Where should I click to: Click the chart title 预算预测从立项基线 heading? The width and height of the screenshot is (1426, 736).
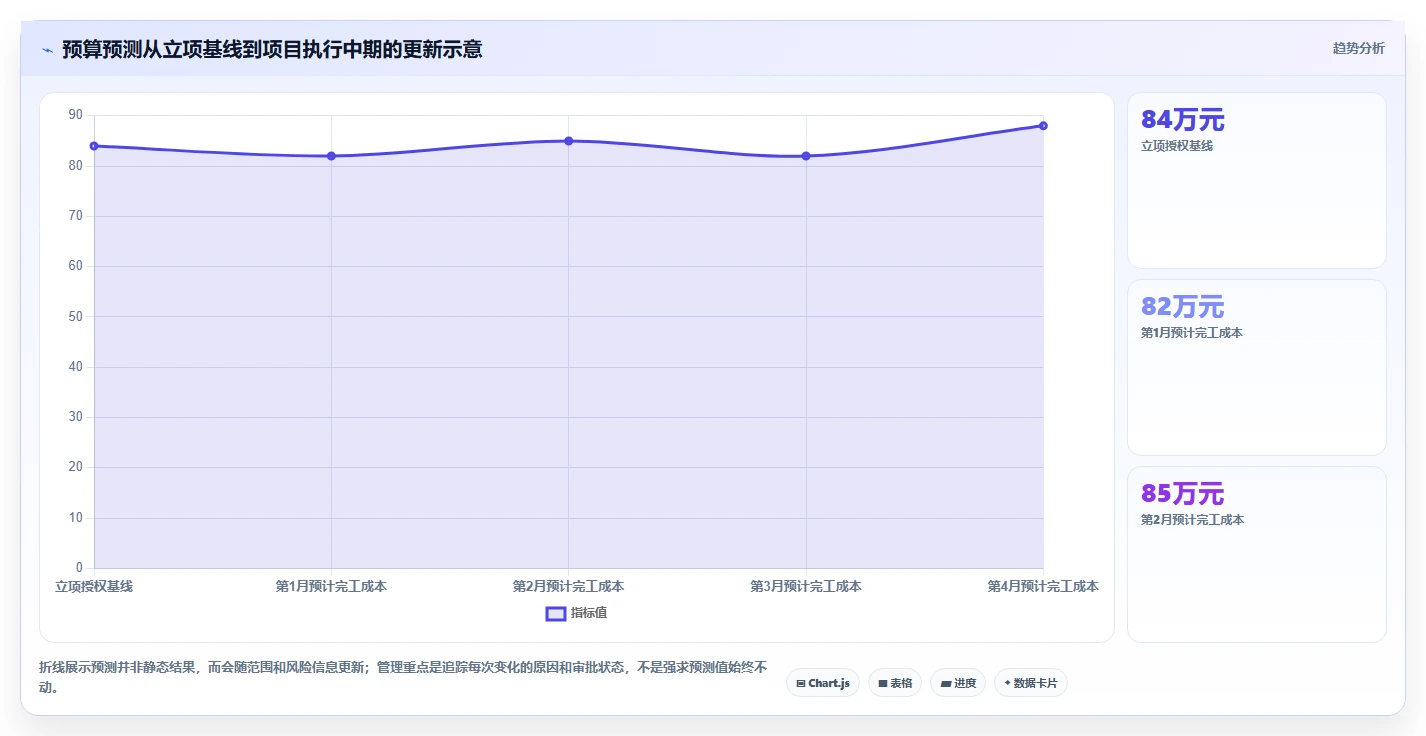[x=272, y=49]
